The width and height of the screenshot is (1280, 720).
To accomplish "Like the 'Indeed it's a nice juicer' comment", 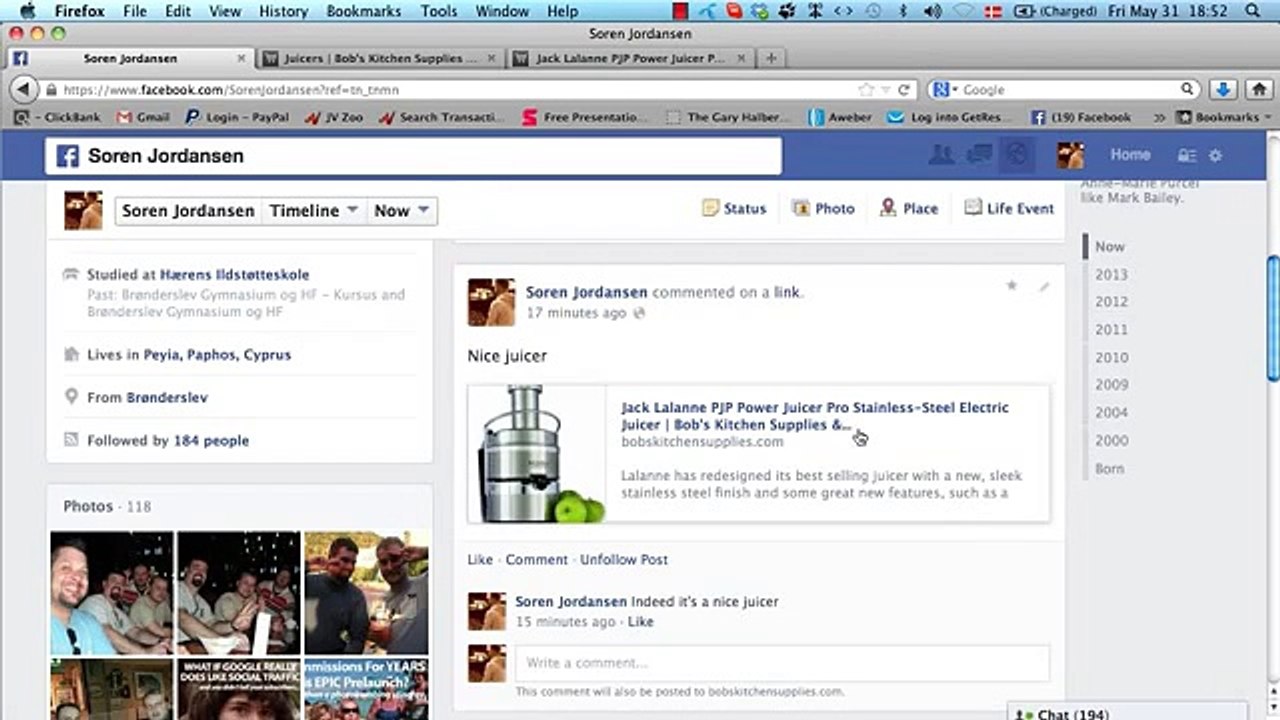I will tap(640, 622).
